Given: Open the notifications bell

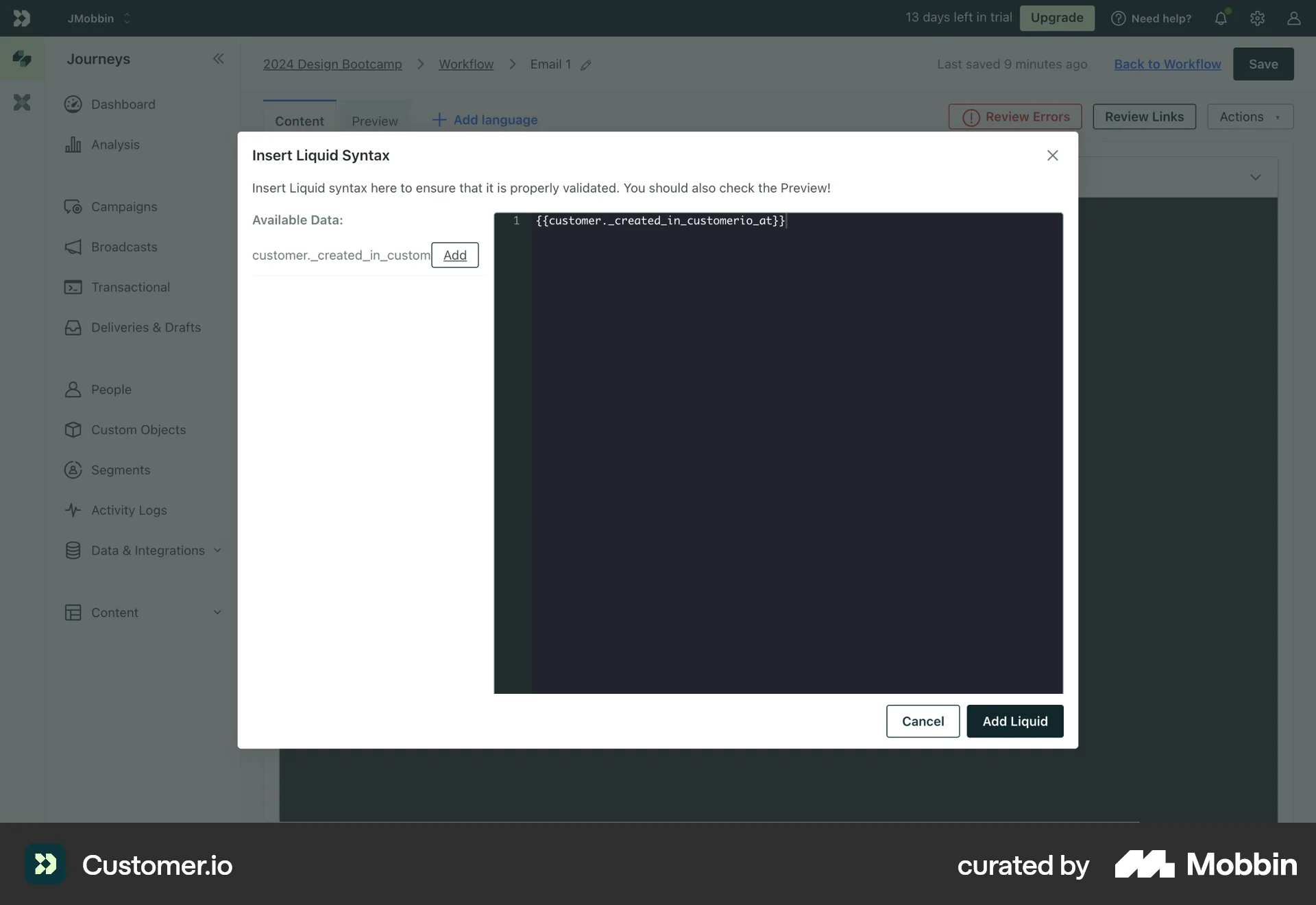Looking at the screenshot, I should [x=1221, y=18].
